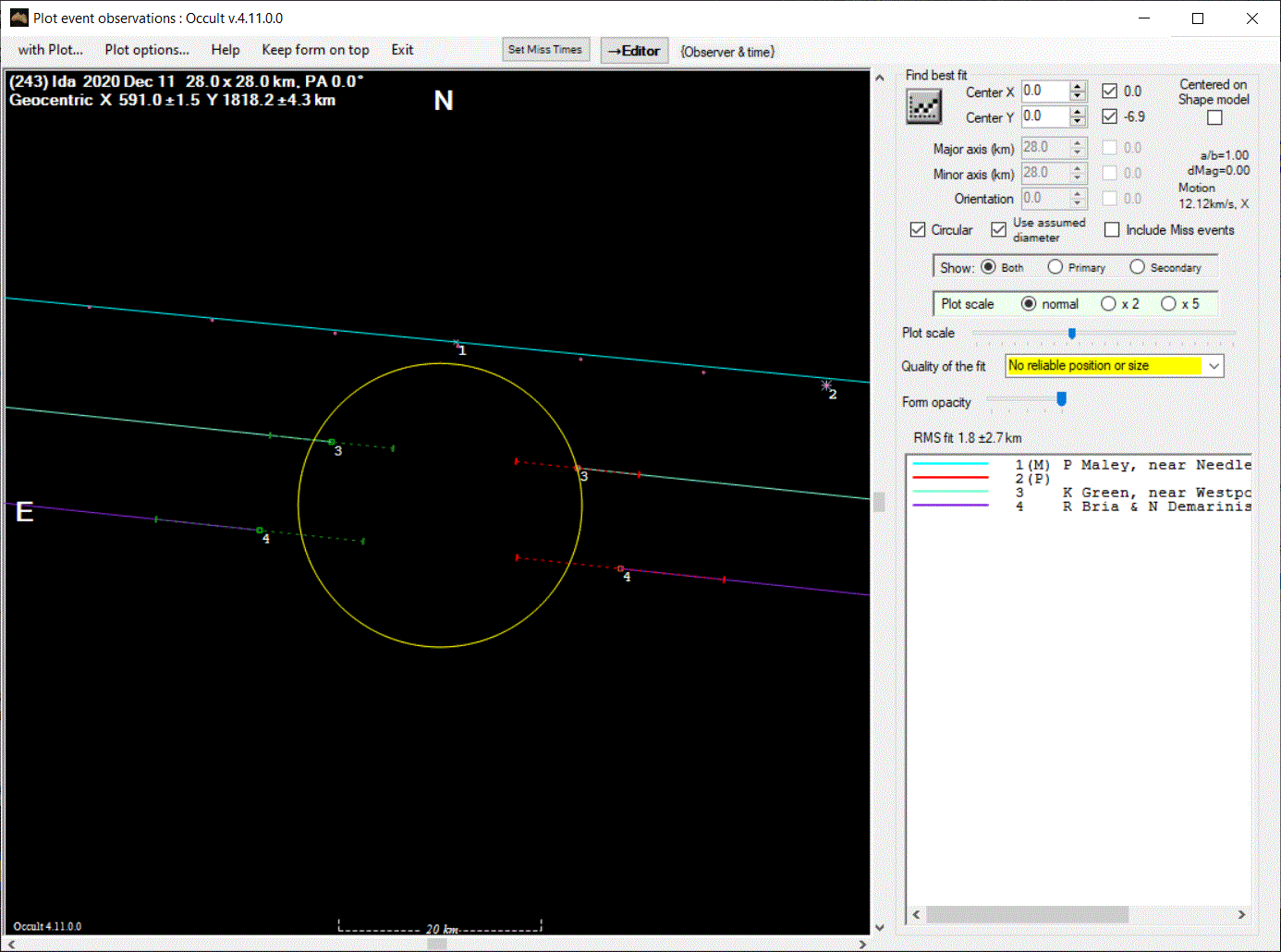This screenshot has width=1281, height=952.
Task: Open the Plot options... menu
Action: click(x=146, y=50)
